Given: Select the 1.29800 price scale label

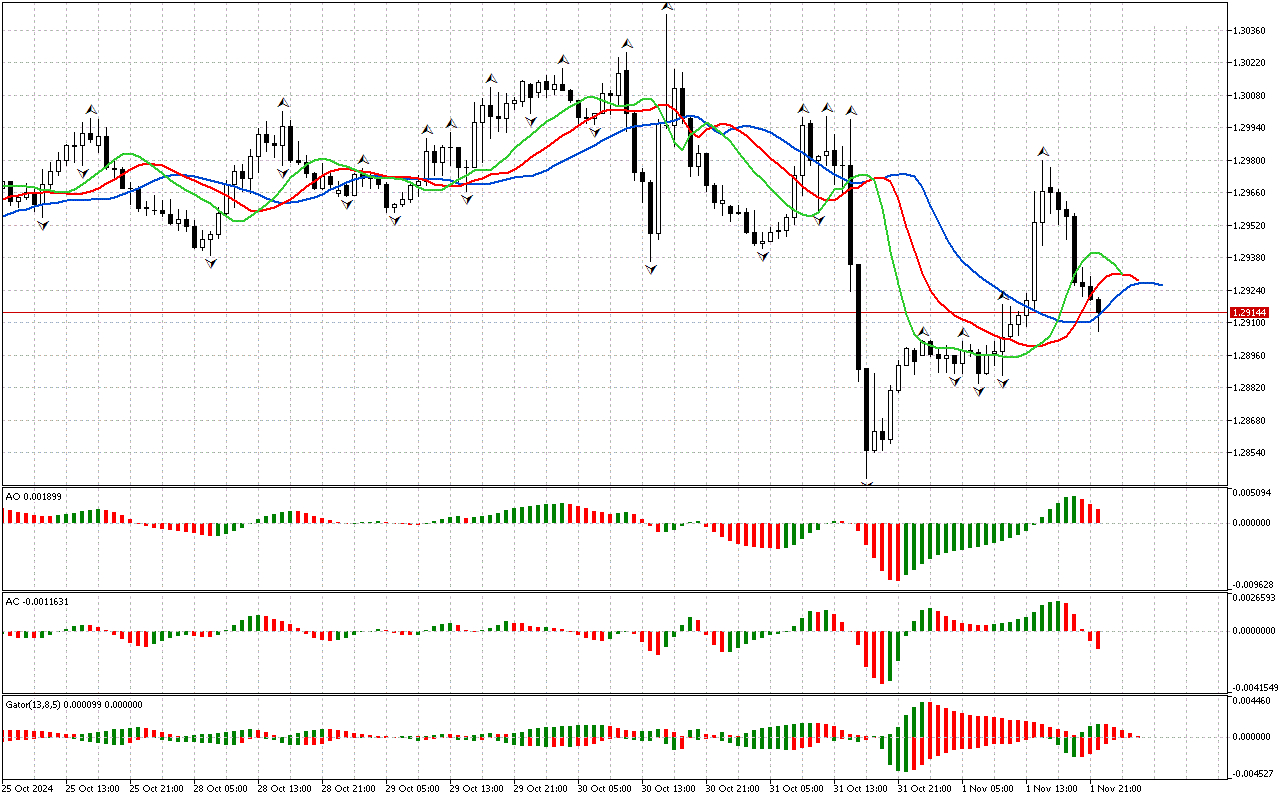Looking at the screenshot, I should pyautogui.click(x=1249, y=161).
